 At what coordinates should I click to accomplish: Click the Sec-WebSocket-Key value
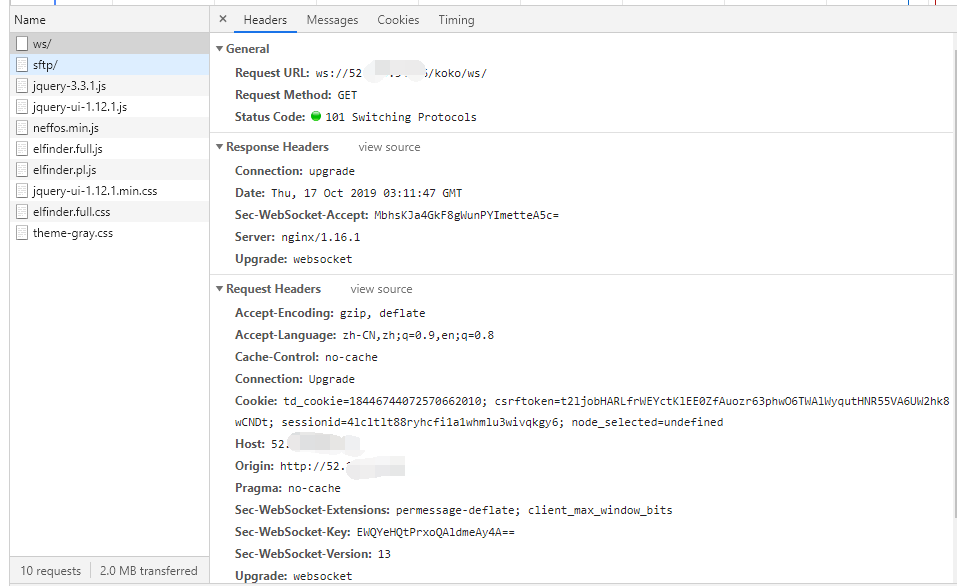point(436,532)
